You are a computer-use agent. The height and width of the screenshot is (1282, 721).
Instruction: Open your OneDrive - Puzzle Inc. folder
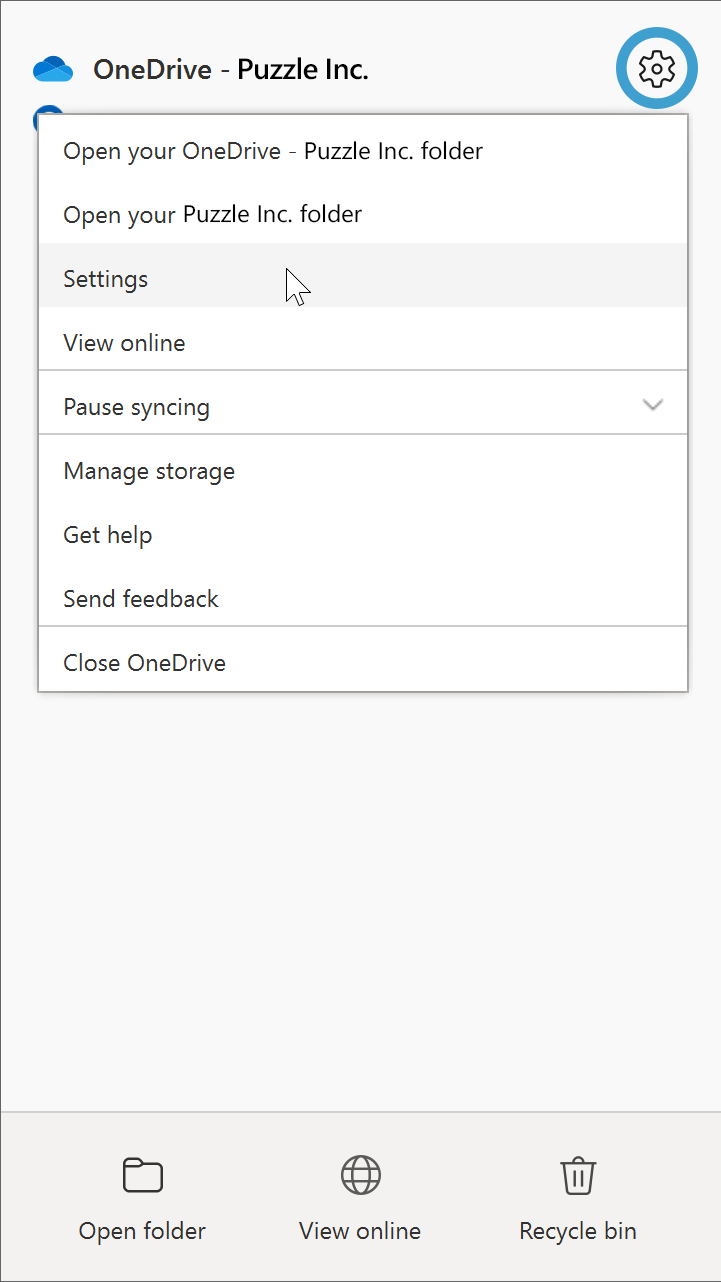272,151
